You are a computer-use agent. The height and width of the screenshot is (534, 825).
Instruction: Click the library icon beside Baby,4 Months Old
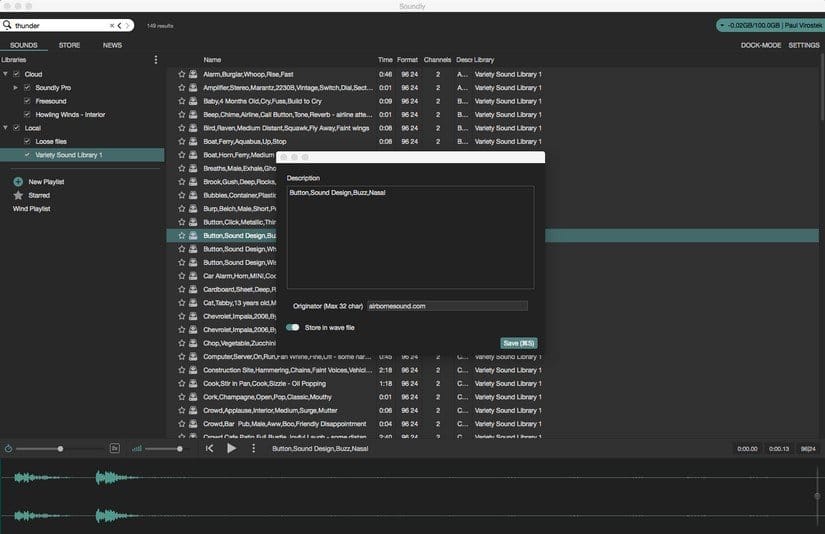pyautogui.click(x=193, y=101)
